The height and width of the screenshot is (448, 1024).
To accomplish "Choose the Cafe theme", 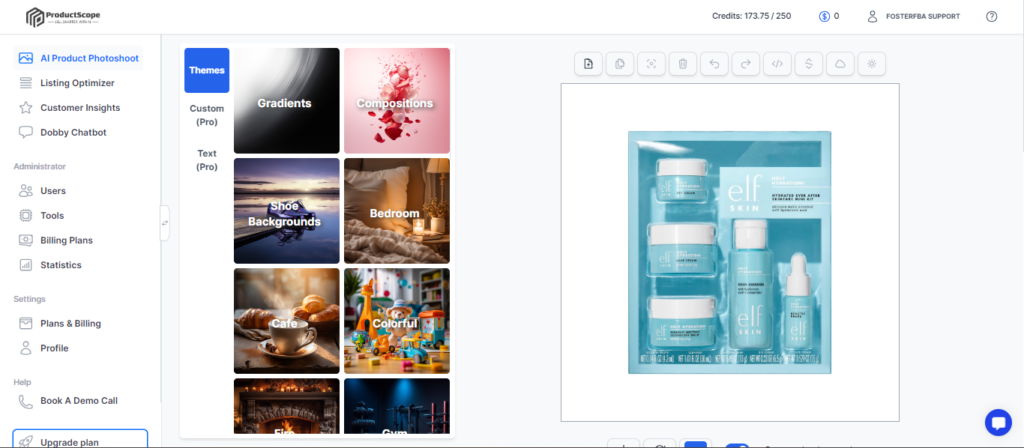I will (287, 321).
